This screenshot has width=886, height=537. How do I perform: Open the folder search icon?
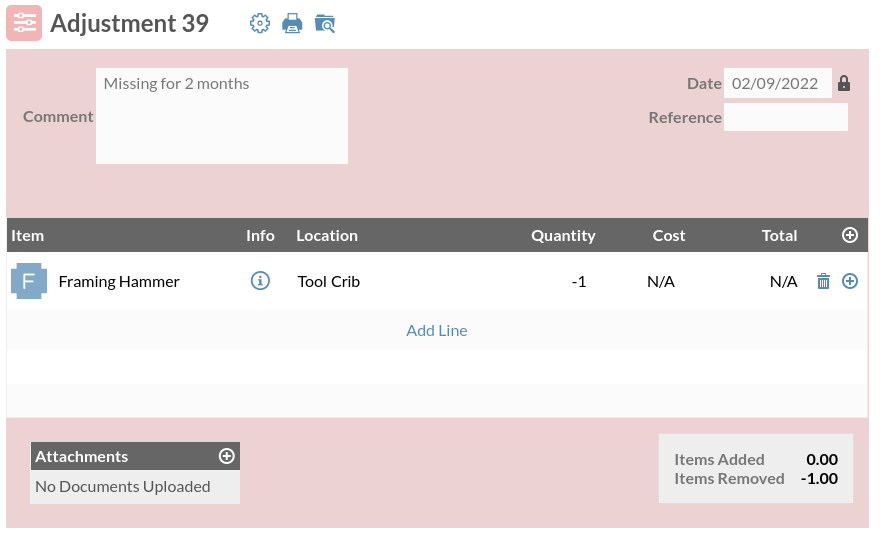click(325, 23)
